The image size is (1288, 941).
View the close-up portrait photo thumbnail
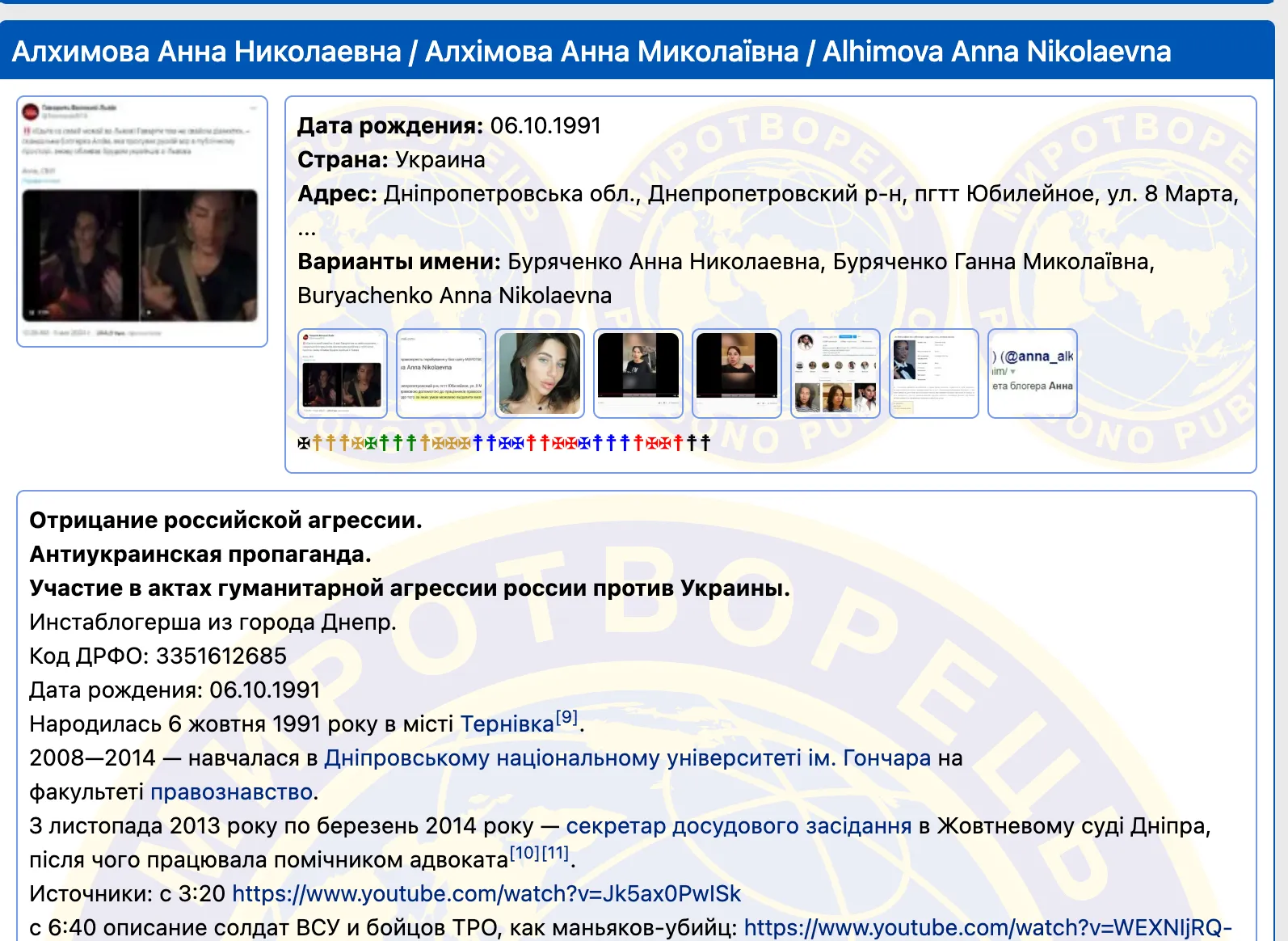[x=540, y=373]
